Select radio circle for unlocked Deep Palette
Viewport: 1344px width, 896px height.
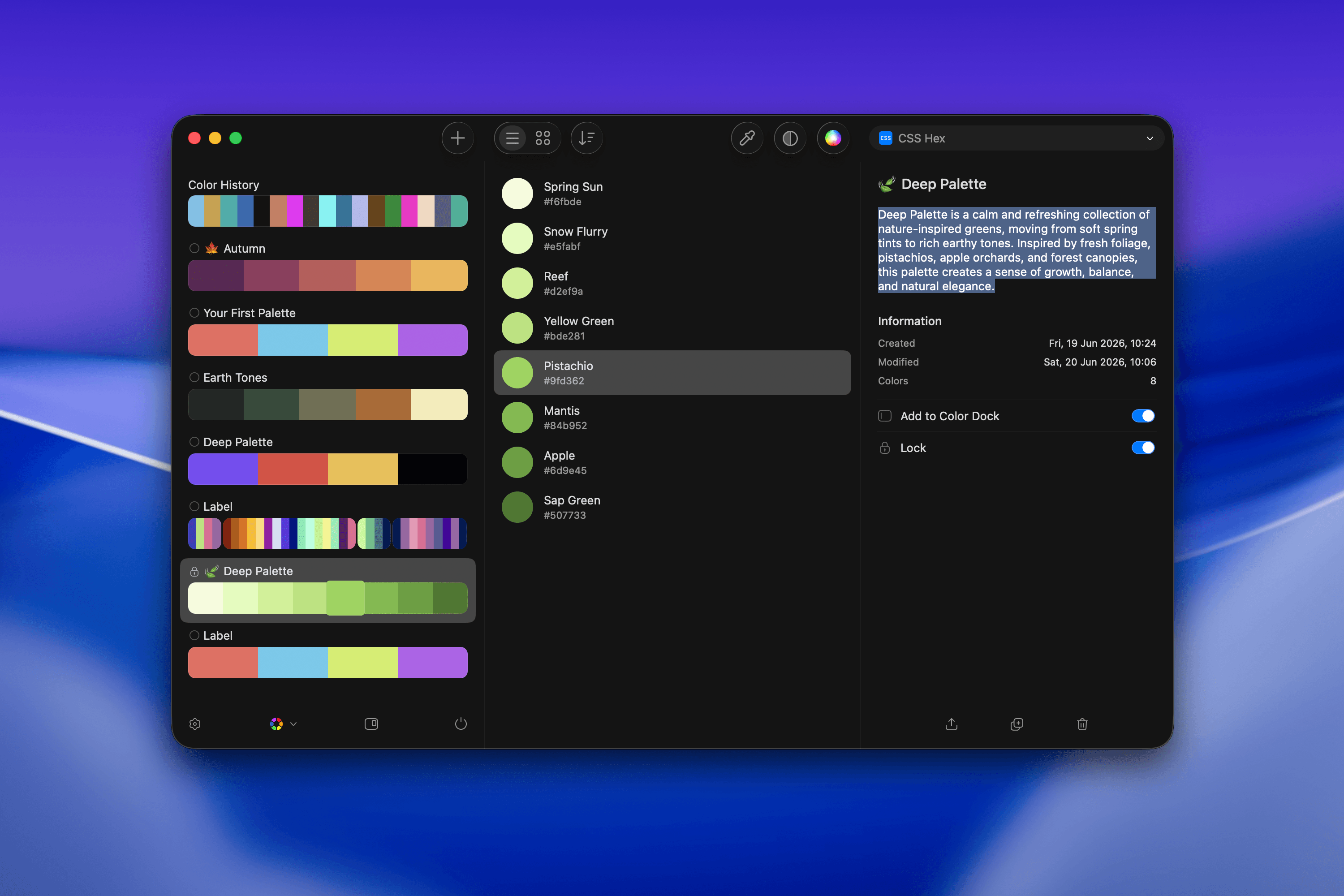coord(194,442)
